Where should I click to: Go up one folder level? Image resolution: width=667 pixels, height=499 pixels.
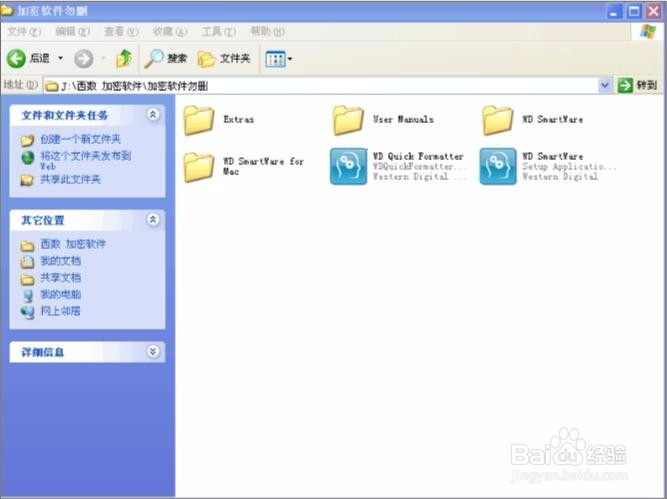124,58
